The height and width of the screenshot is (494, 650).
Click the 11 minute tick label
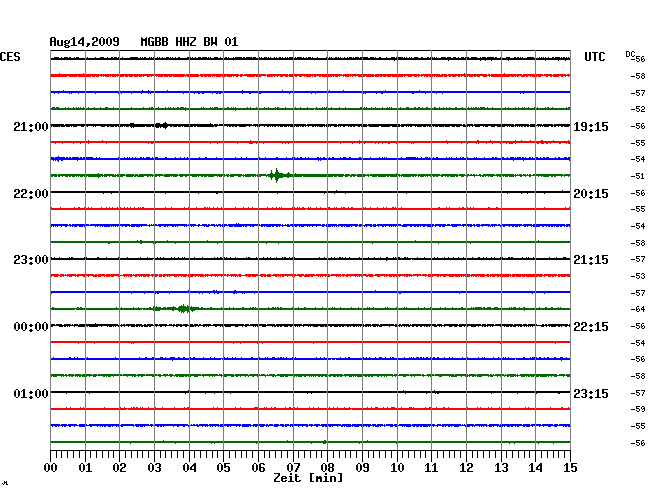pos(431,467)
